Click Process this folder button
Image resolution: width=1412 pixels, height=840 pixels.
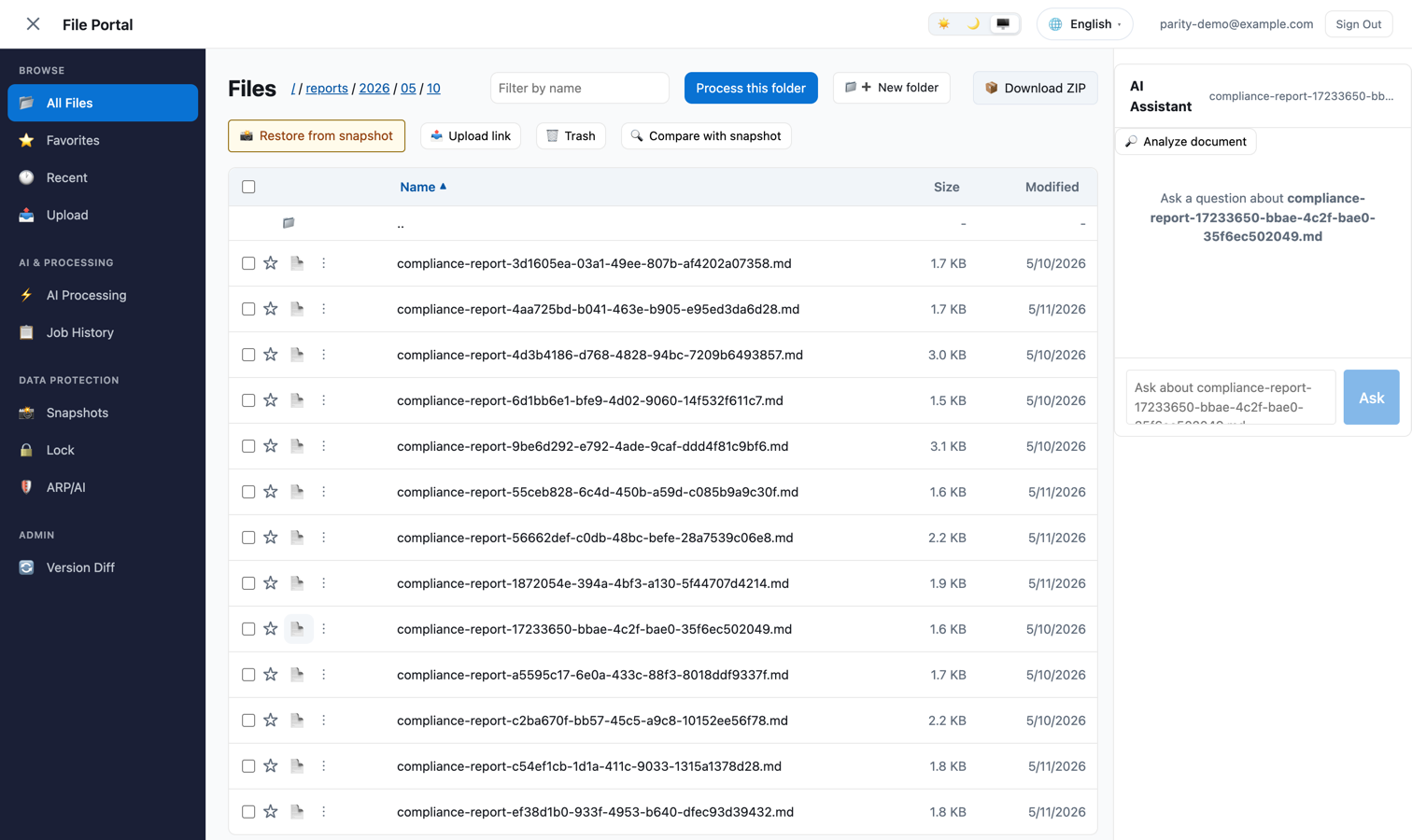point(751,88)
